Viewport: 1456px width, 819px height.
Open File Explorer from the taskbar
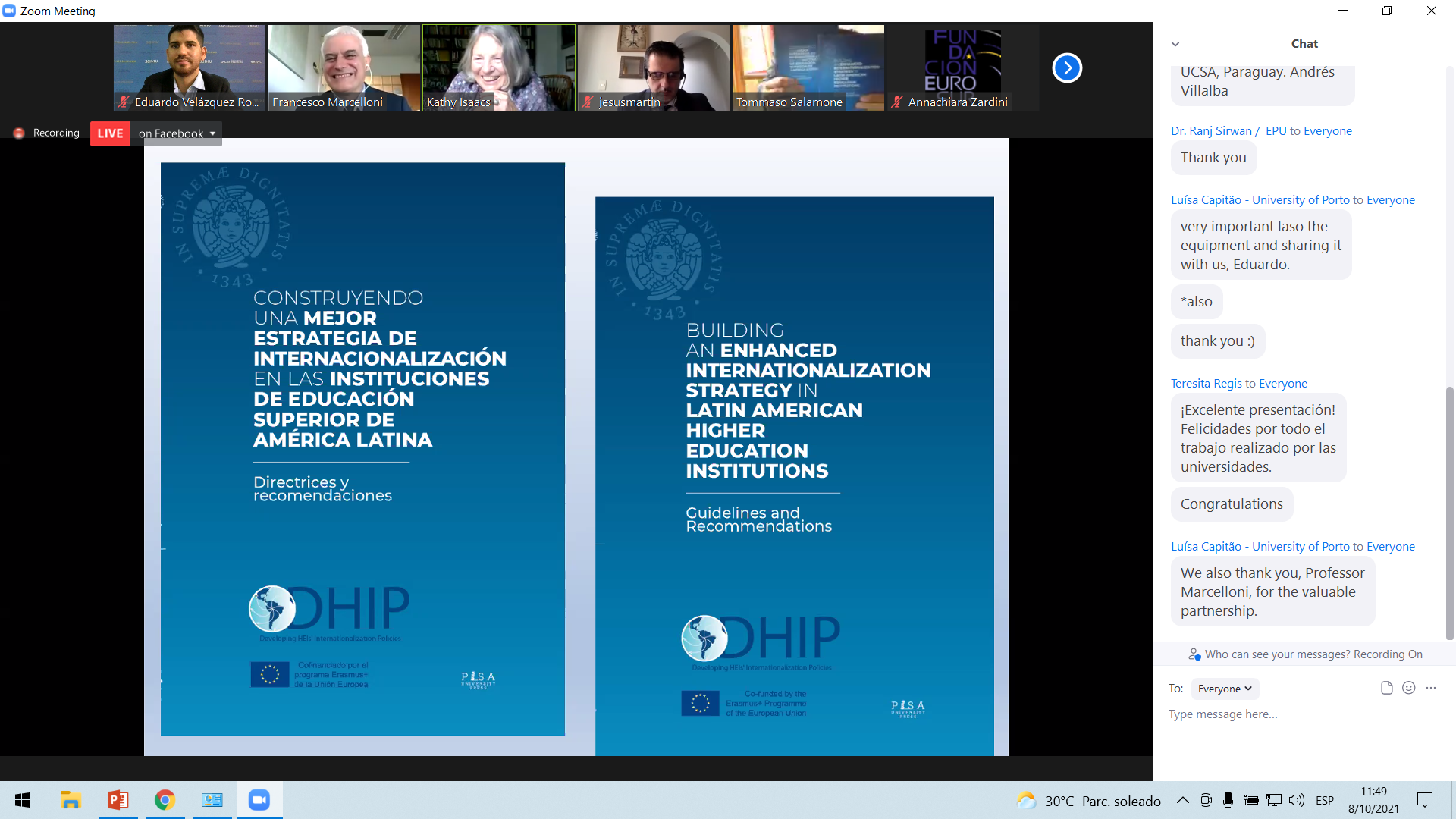tap(71, 800)
